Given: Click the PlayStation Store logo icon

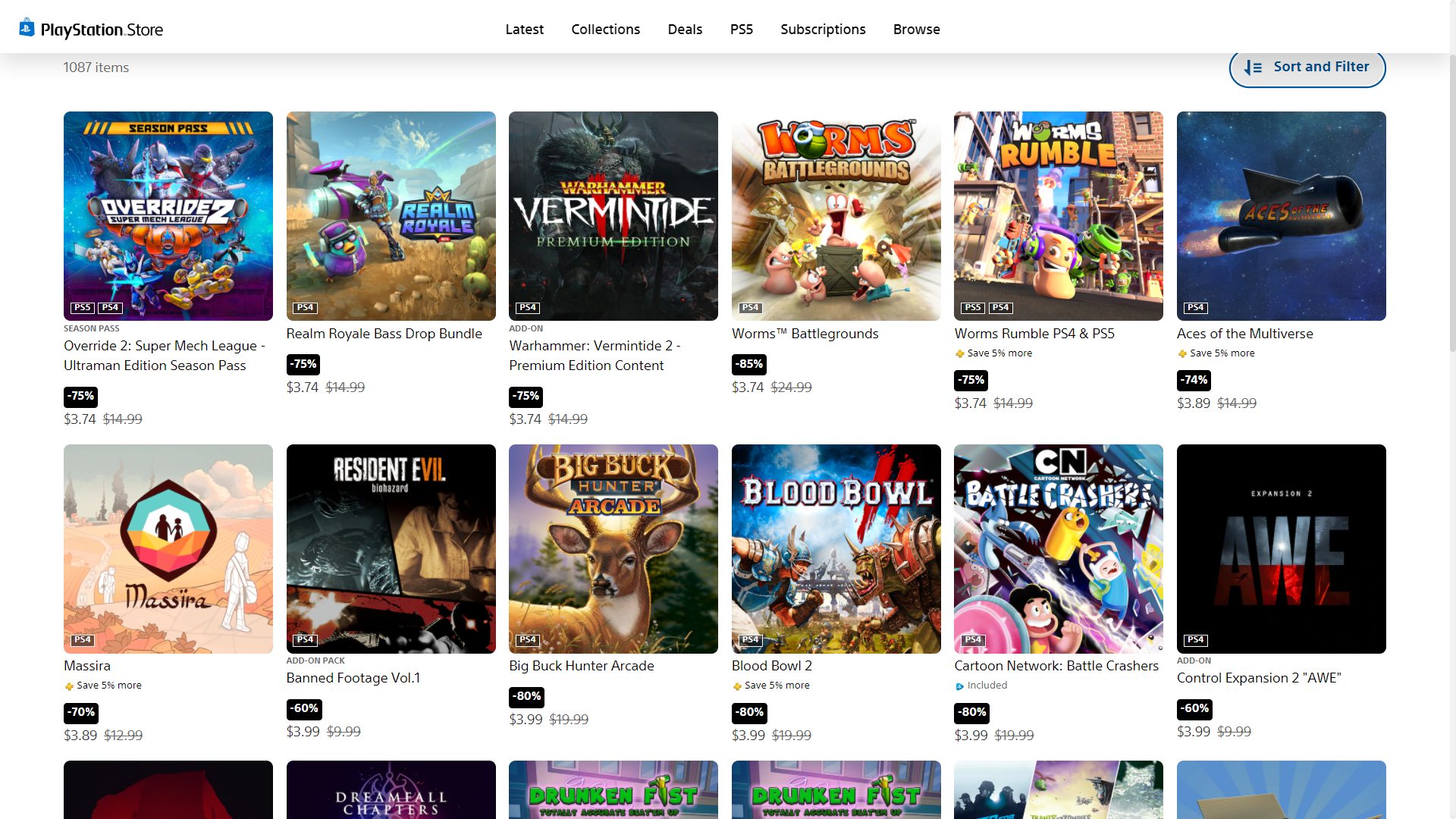Looking at the screenshot, I should pyautogui.click(x=27, y=28).
